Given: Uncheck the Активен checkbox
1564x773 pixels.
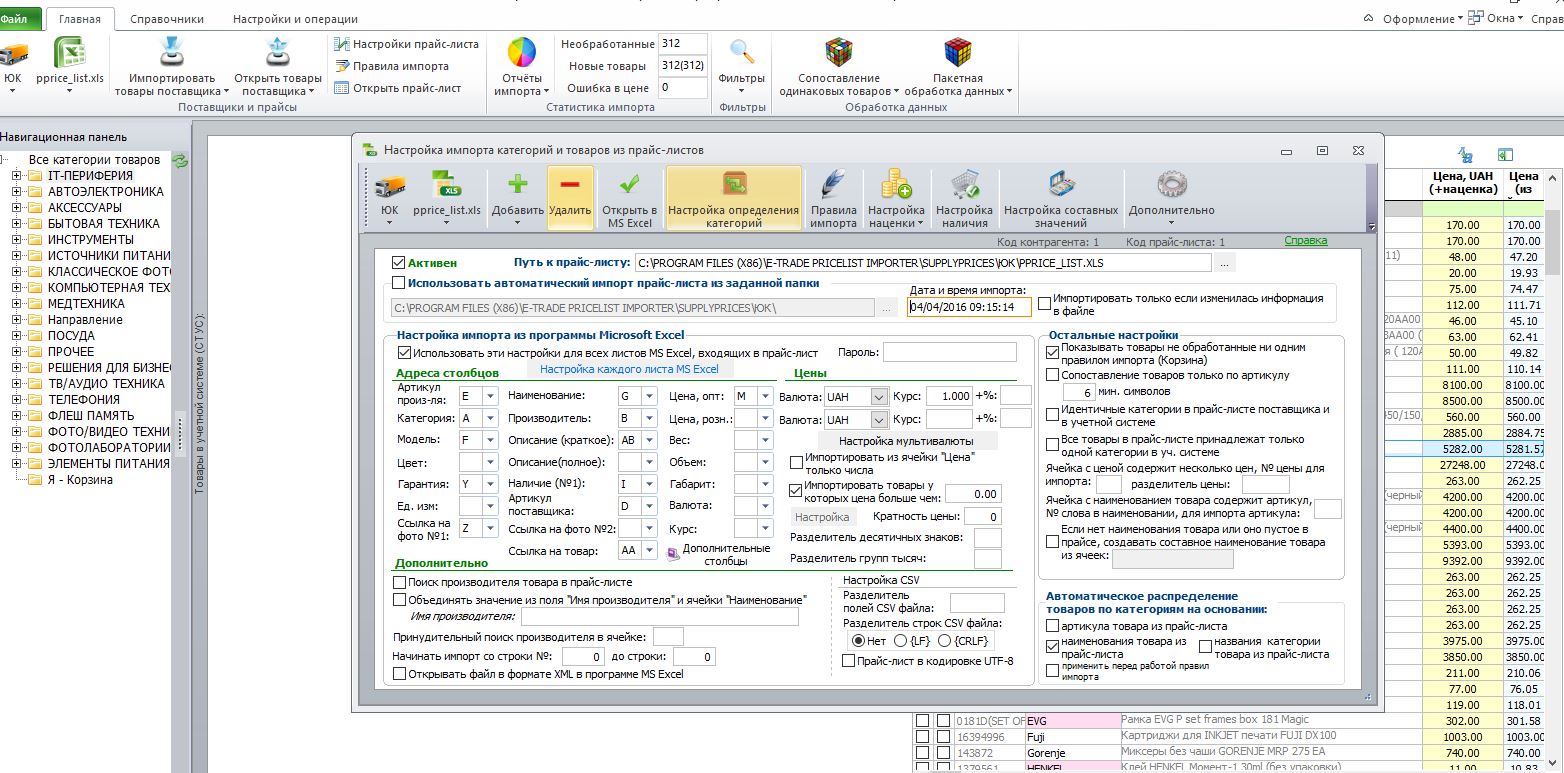Looking at the screenshot, I should (399, 263).
